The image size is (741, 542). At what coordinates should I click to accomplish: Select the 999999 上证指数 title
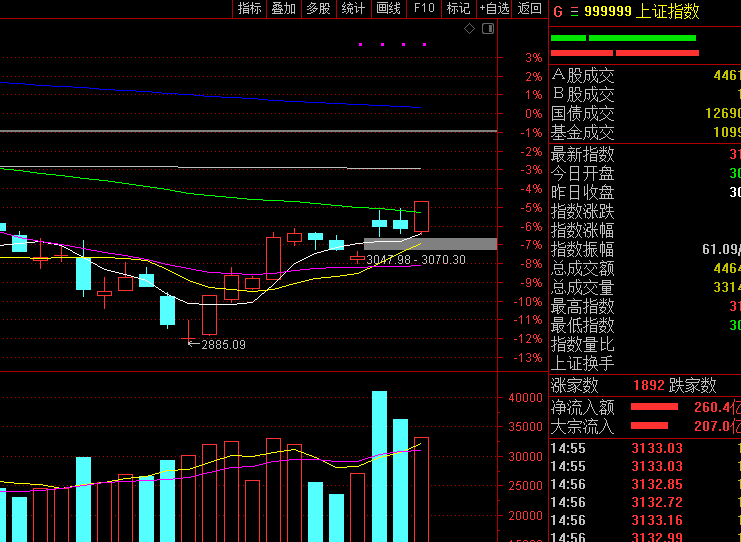642,11
